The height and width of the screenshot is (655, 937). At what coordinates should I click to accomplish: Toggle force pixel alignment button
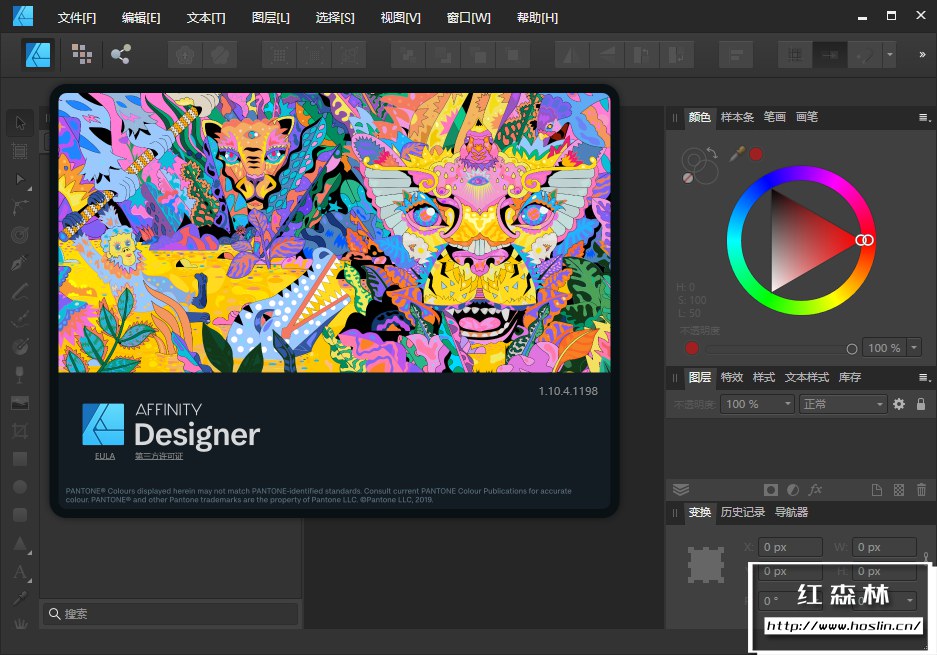point(795,56)
